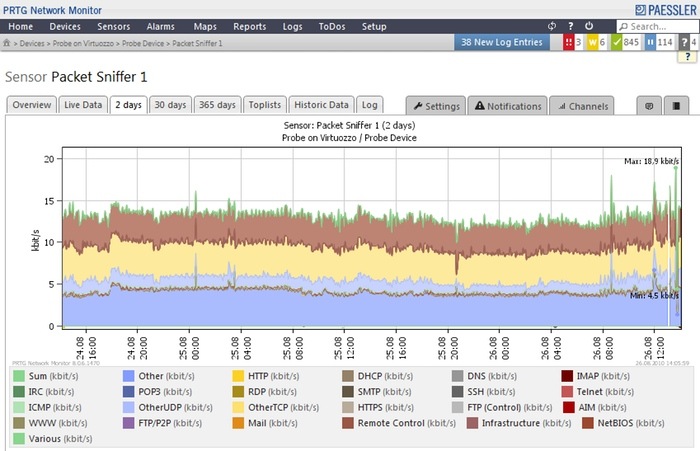The image size is (700, 451).
Task: Click 38 New Log Entries button
Action: click(502, 42)
